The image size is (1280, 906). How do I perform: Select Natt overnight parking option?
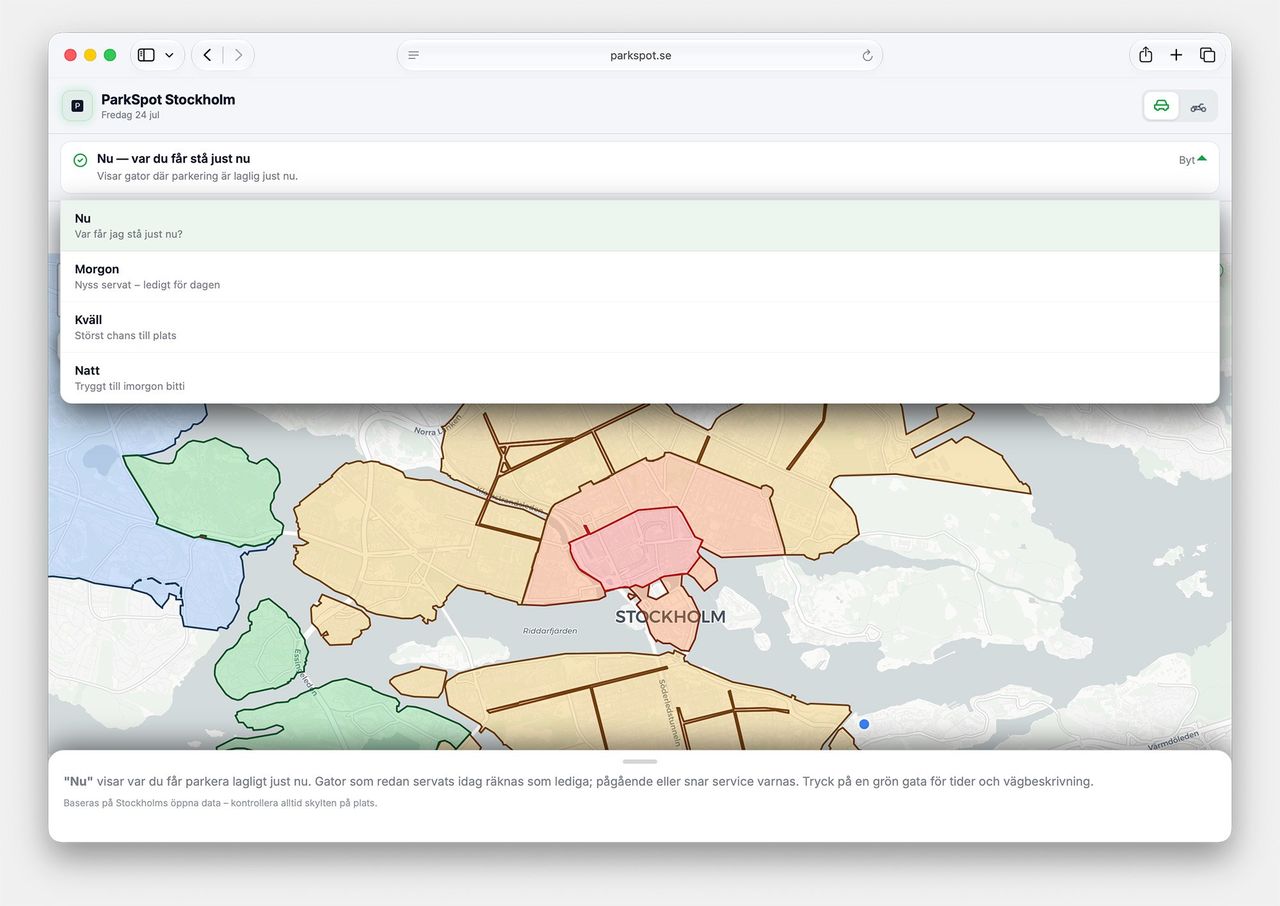[x=640, y=378]
